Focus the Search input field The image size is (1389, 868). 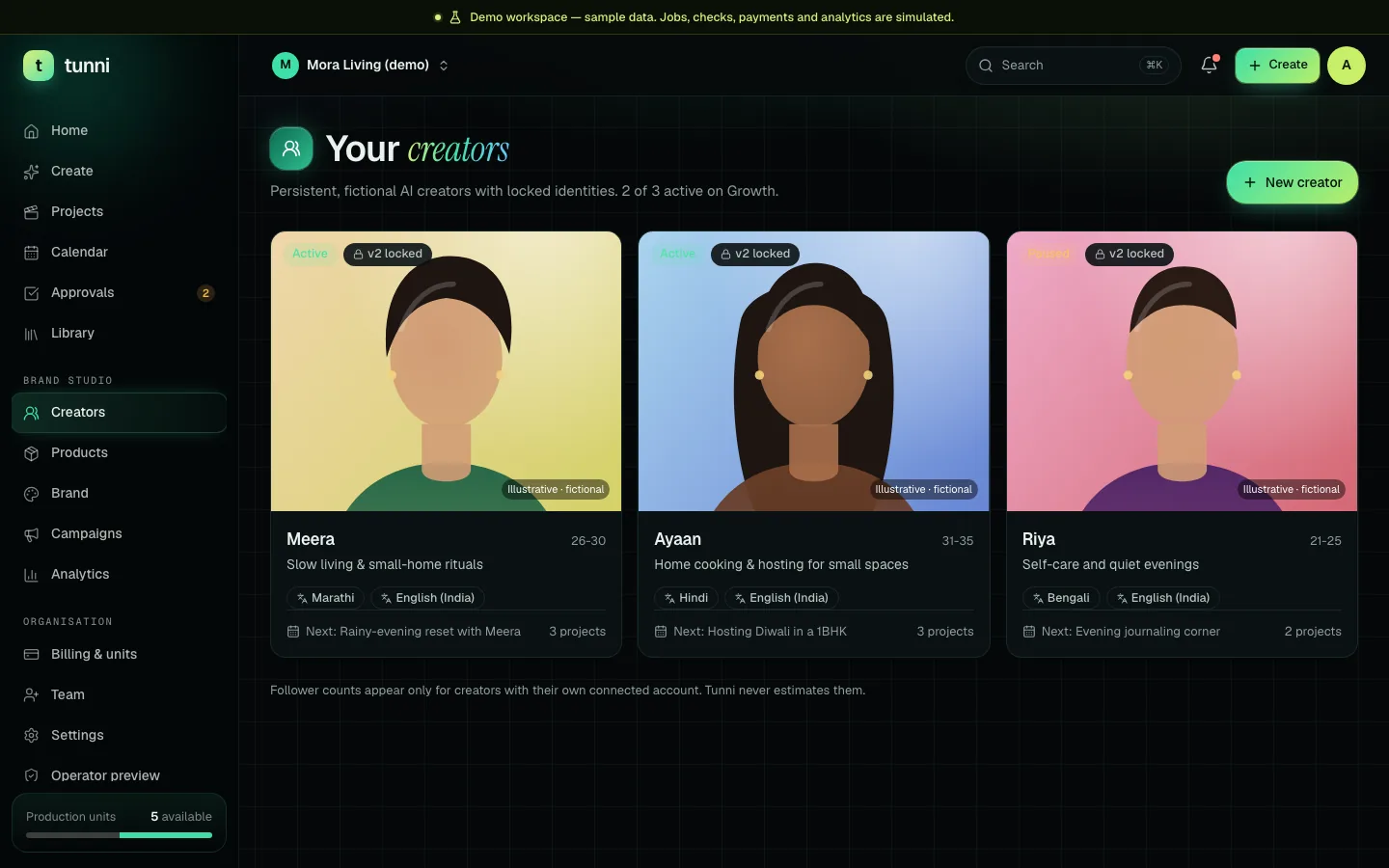(1074, 66)
